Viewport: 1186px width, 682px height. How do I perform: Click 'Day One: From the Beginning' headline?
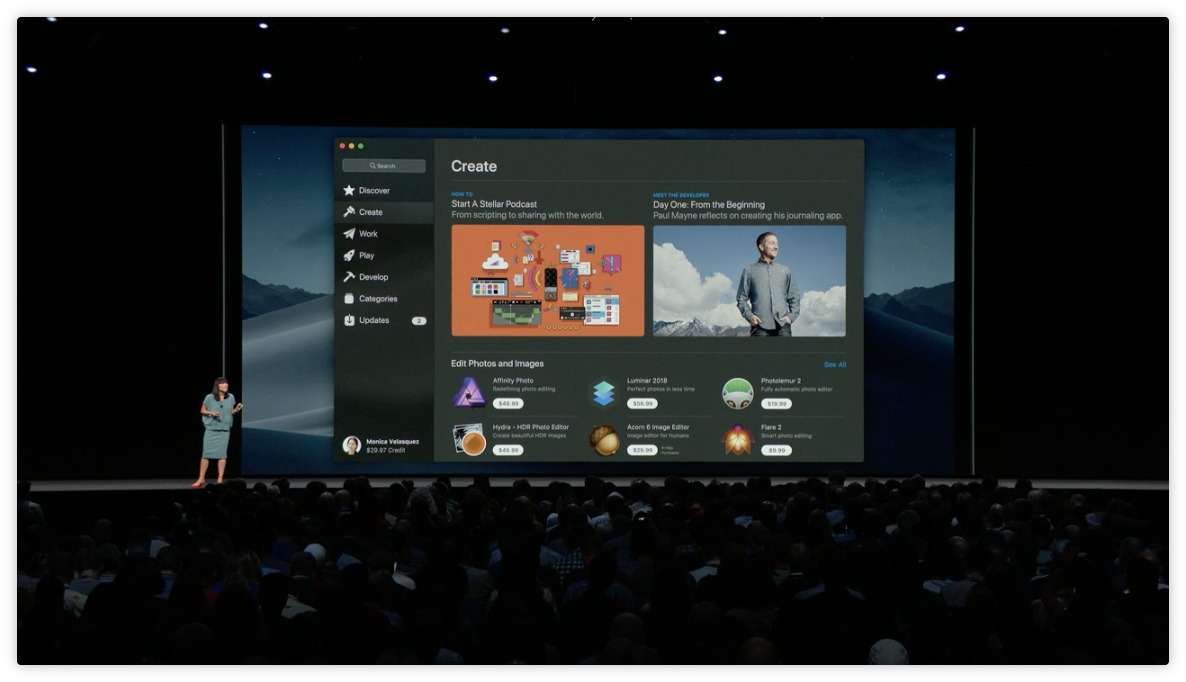coord(709,205)
